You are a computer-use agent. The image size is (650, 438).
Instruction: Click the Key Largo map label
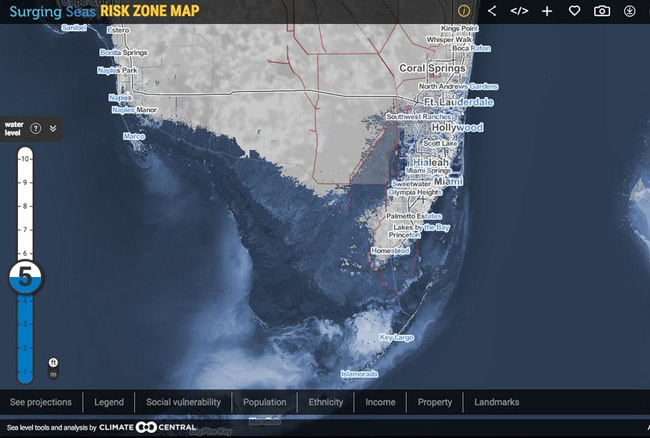397,338
